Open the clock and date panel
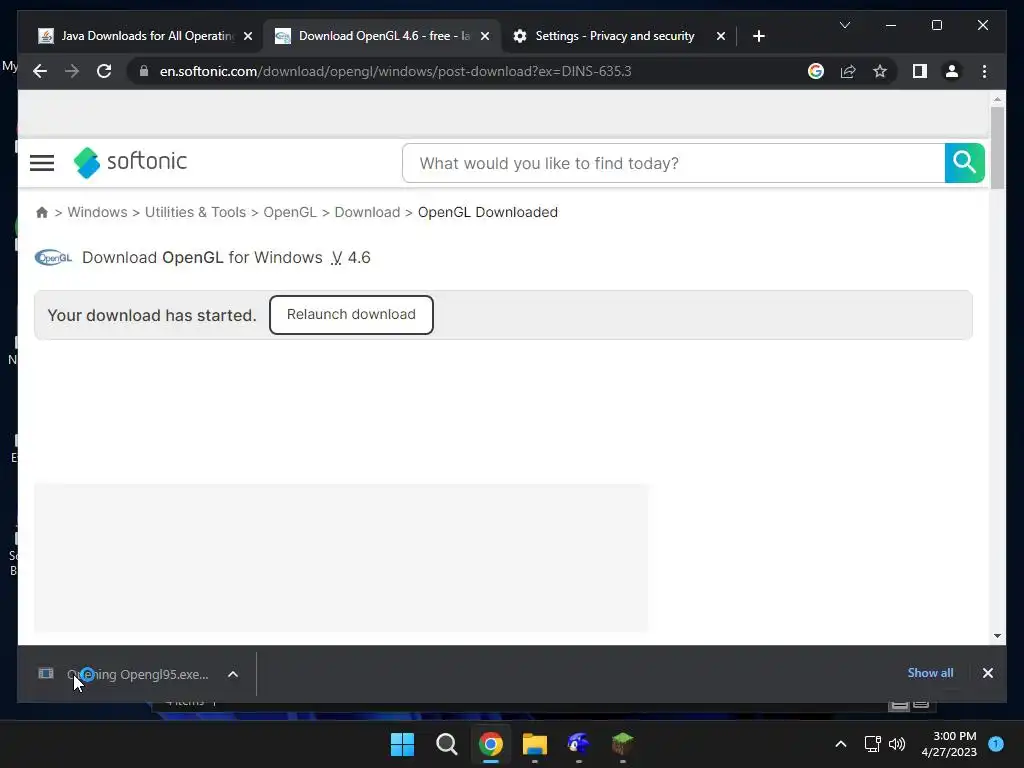This screenshot has width=1024, height=768. click(x=949, y=744)
